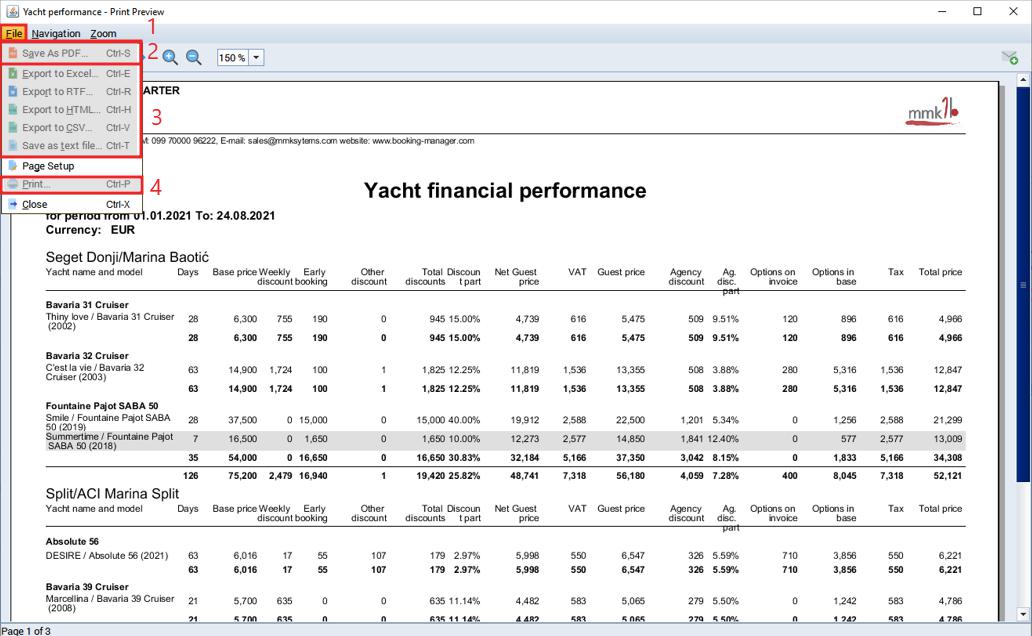
Task: Click the period To: 24.08.2021 date text
Action: pos(237,216)
